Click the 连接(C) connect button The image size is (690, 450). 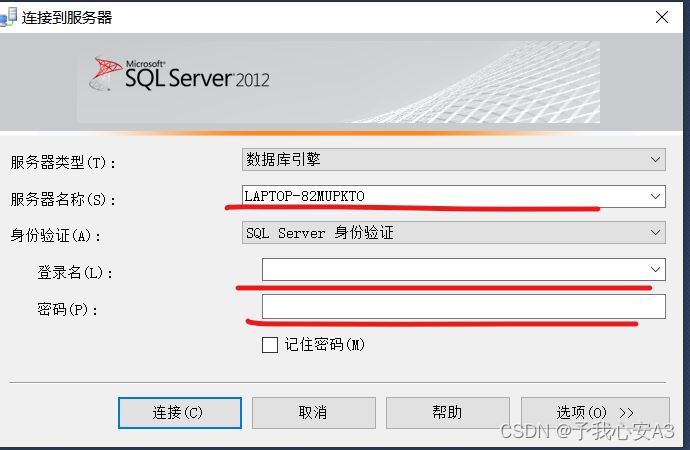click(180, 413)
